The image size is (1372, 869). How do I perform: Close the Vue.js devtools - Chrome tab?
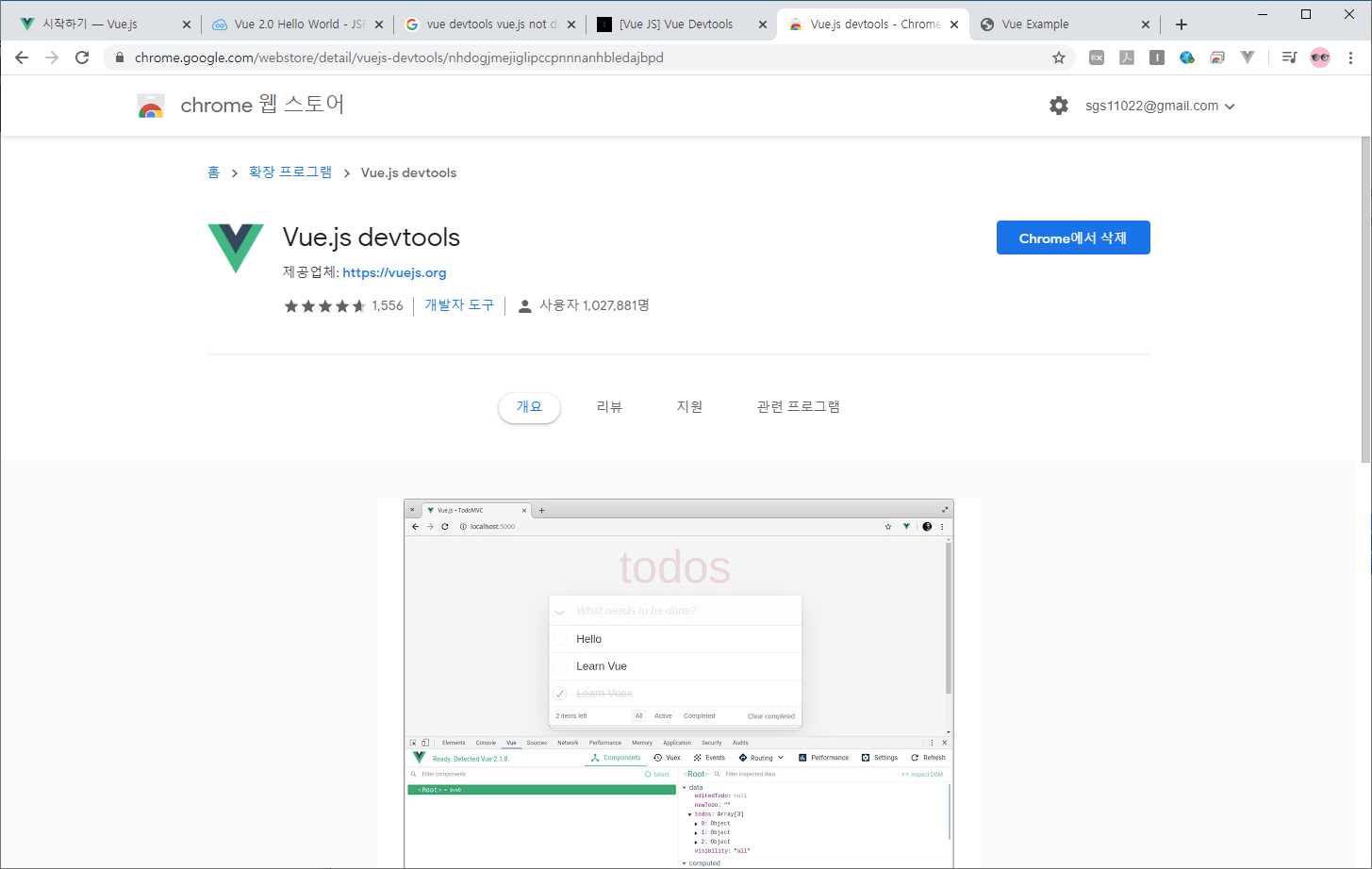coord(954,25)
